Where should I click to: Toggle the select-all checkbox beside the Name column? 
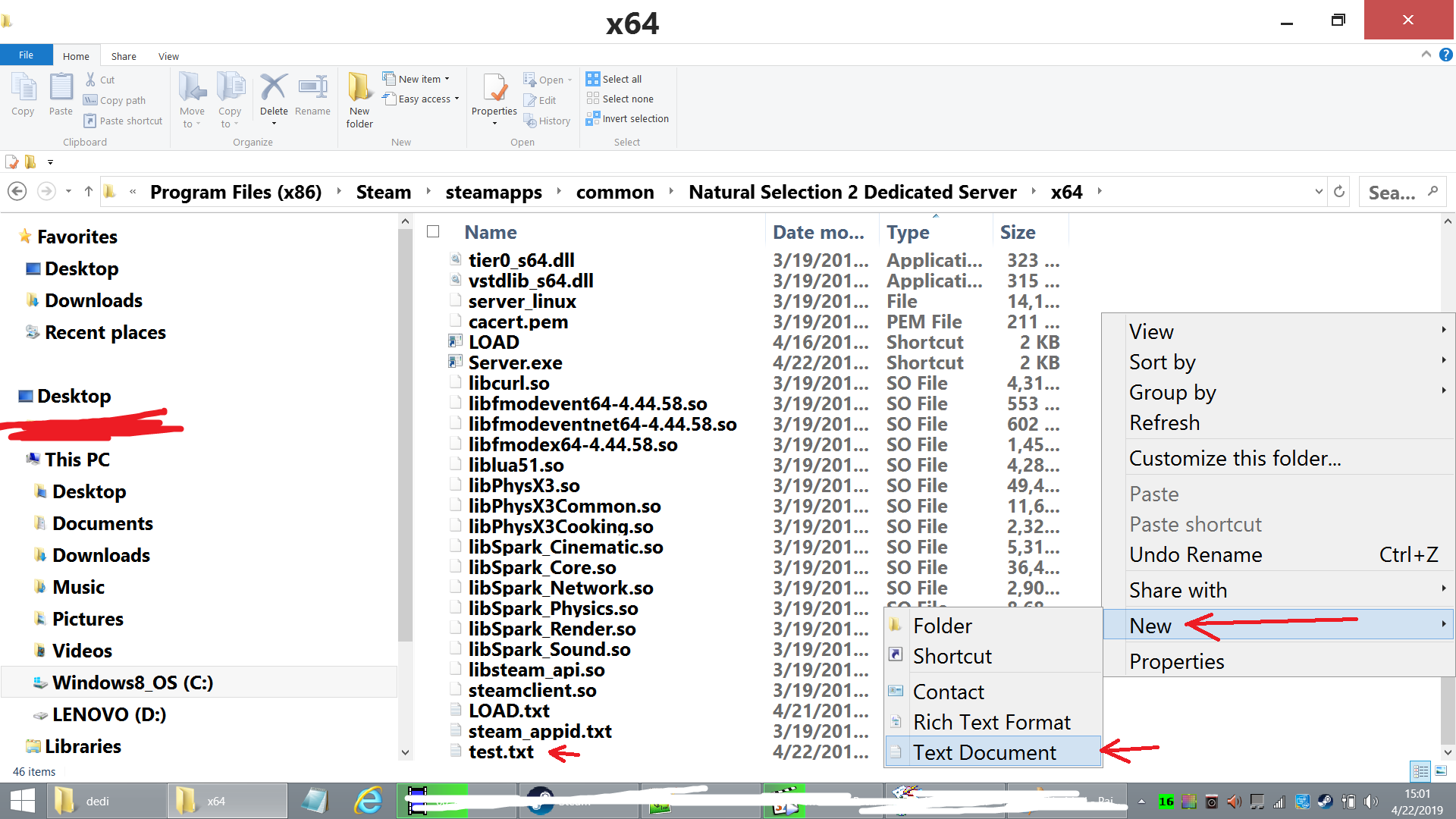(x=433, y=232)
